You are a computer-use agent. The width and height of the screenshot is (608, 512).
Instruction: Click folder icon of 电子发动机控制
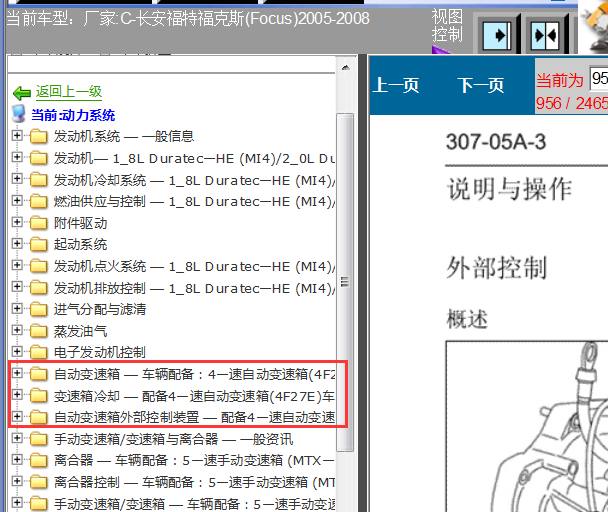point(39,353)
